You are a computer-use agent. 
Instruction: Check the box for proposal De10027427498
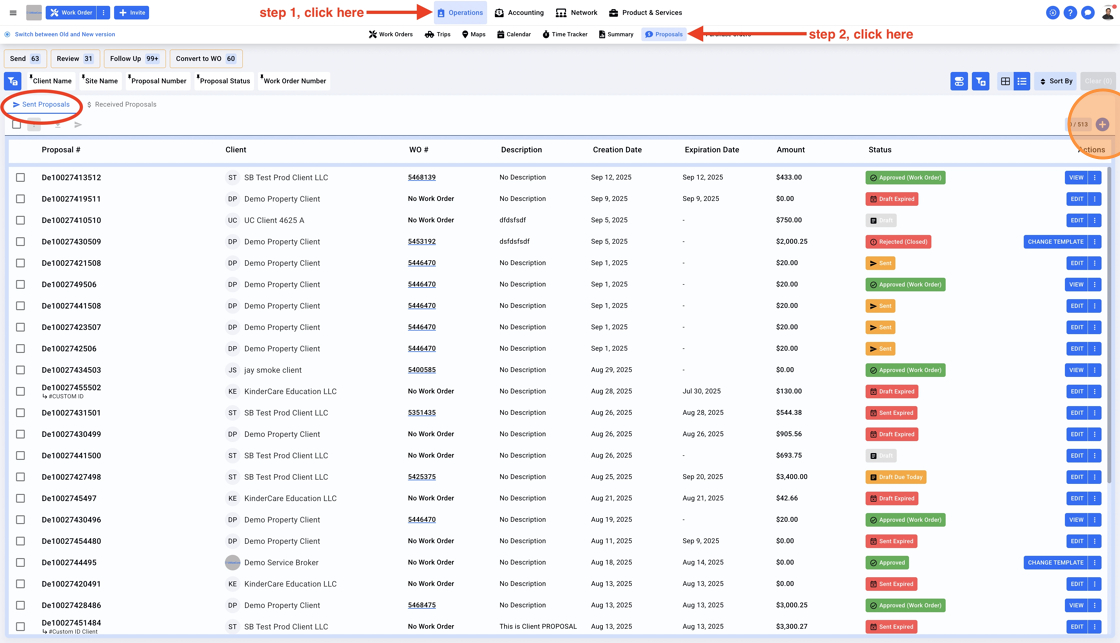pos(20,477)
